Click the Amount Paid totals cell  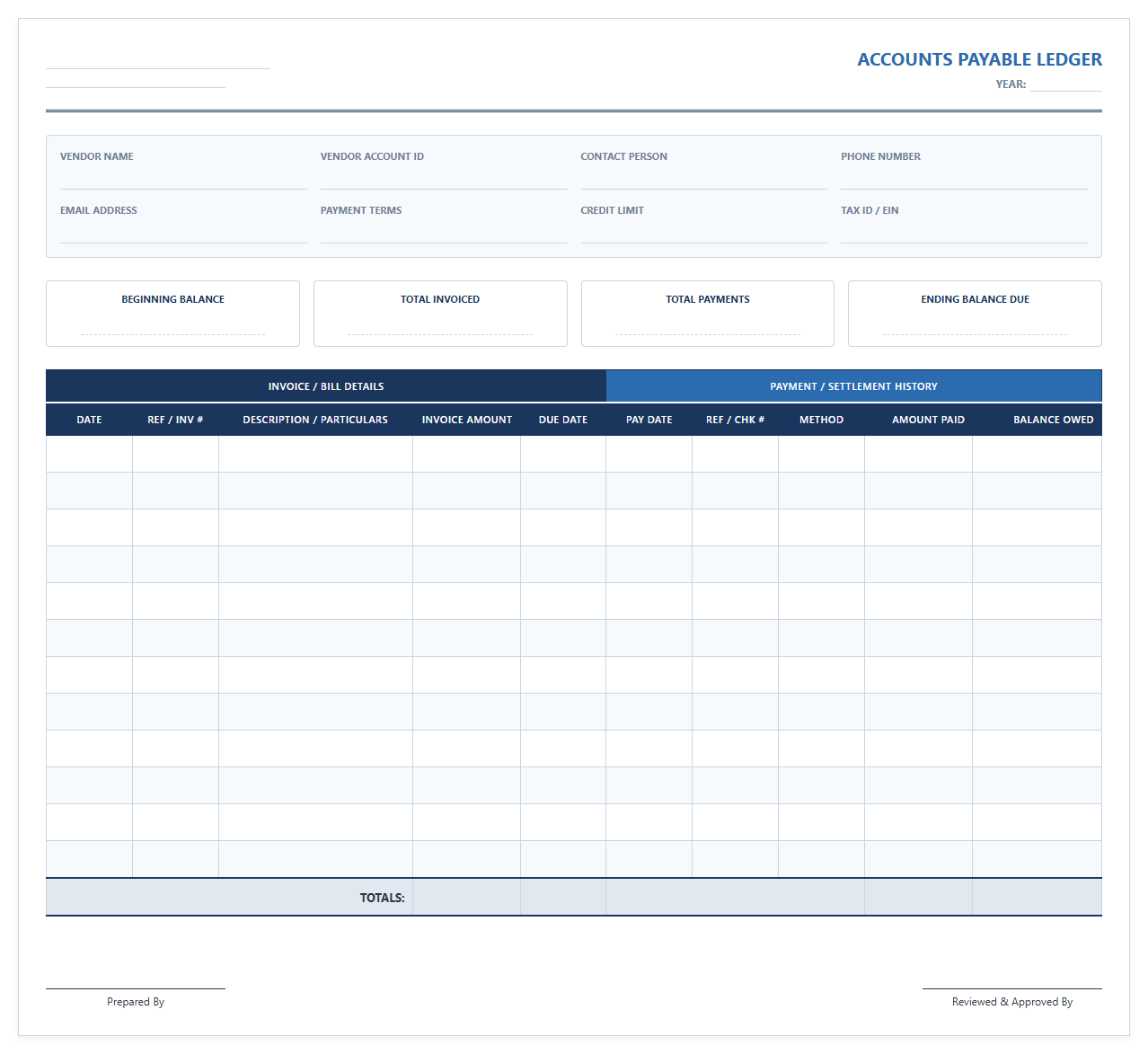[x=919, y=897]
